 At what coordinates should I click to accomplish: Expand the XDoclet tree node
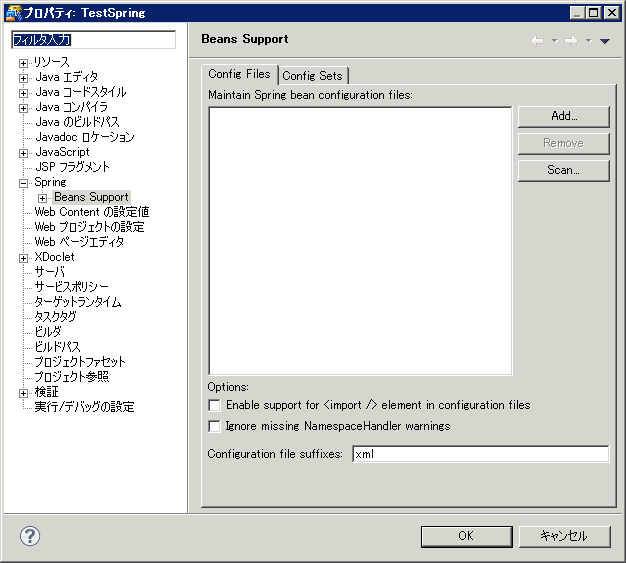coord(24,258)
